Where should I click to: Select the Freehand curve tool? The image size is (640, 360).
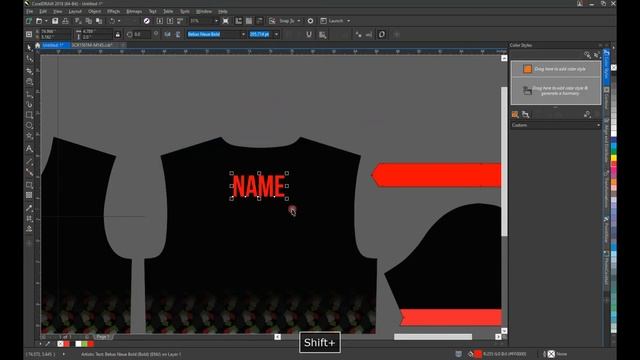(29, 94)
